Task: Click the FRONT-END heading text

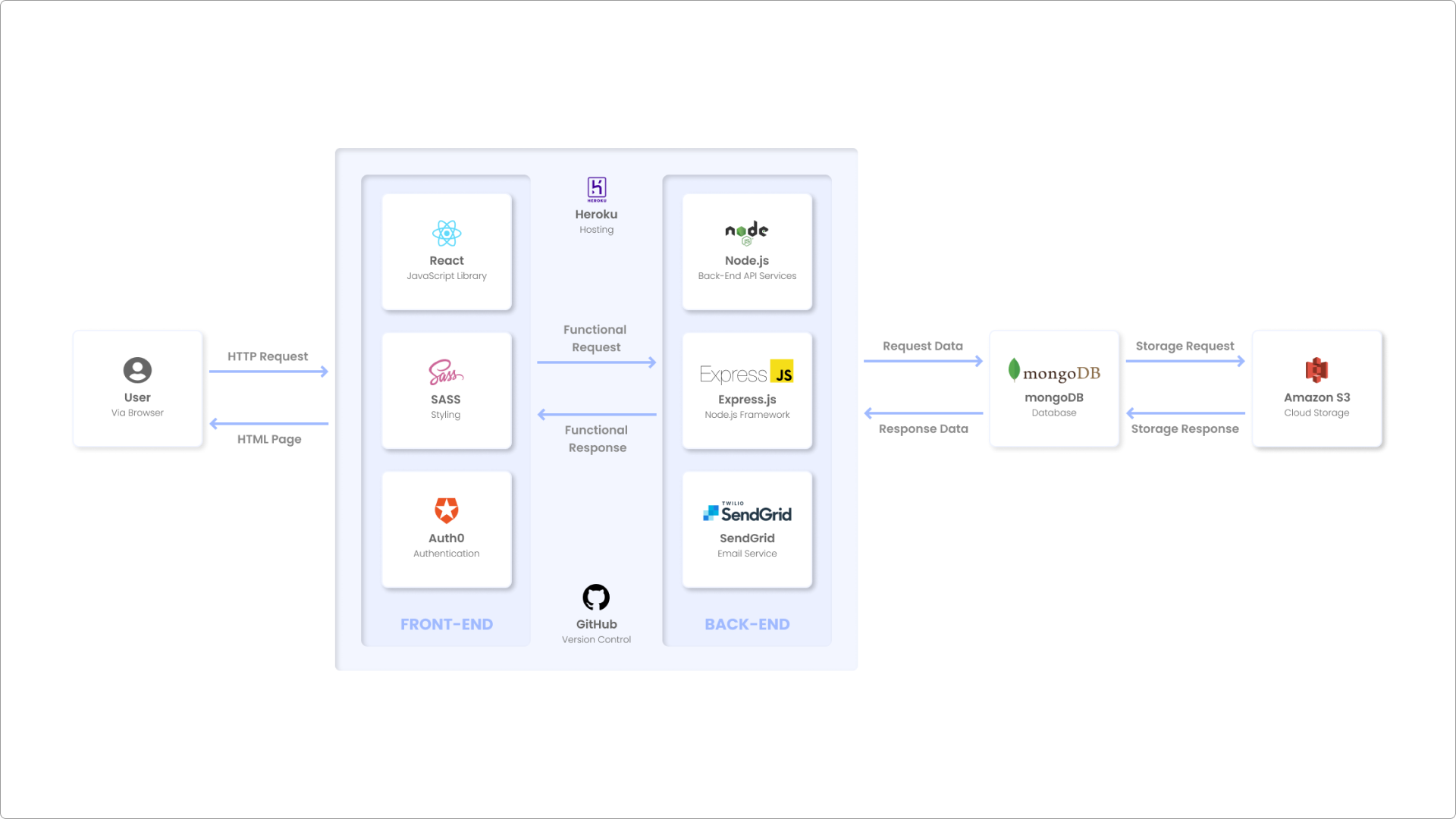Action: 447,624
